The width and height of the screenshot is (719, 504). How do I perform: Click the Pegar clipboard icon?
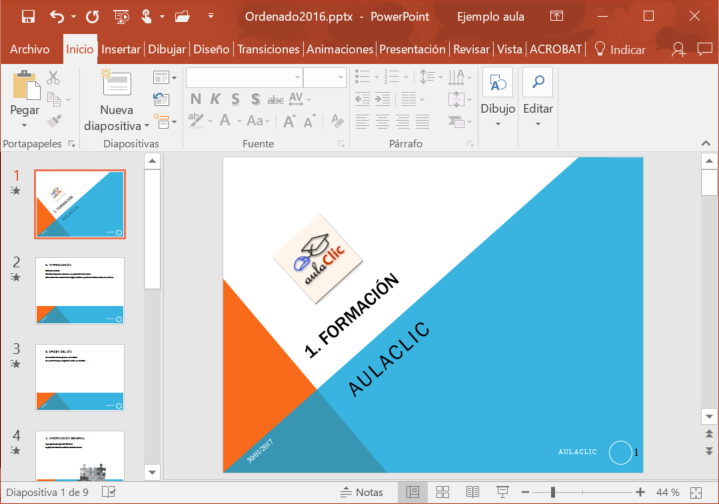(x=26, y=85)
